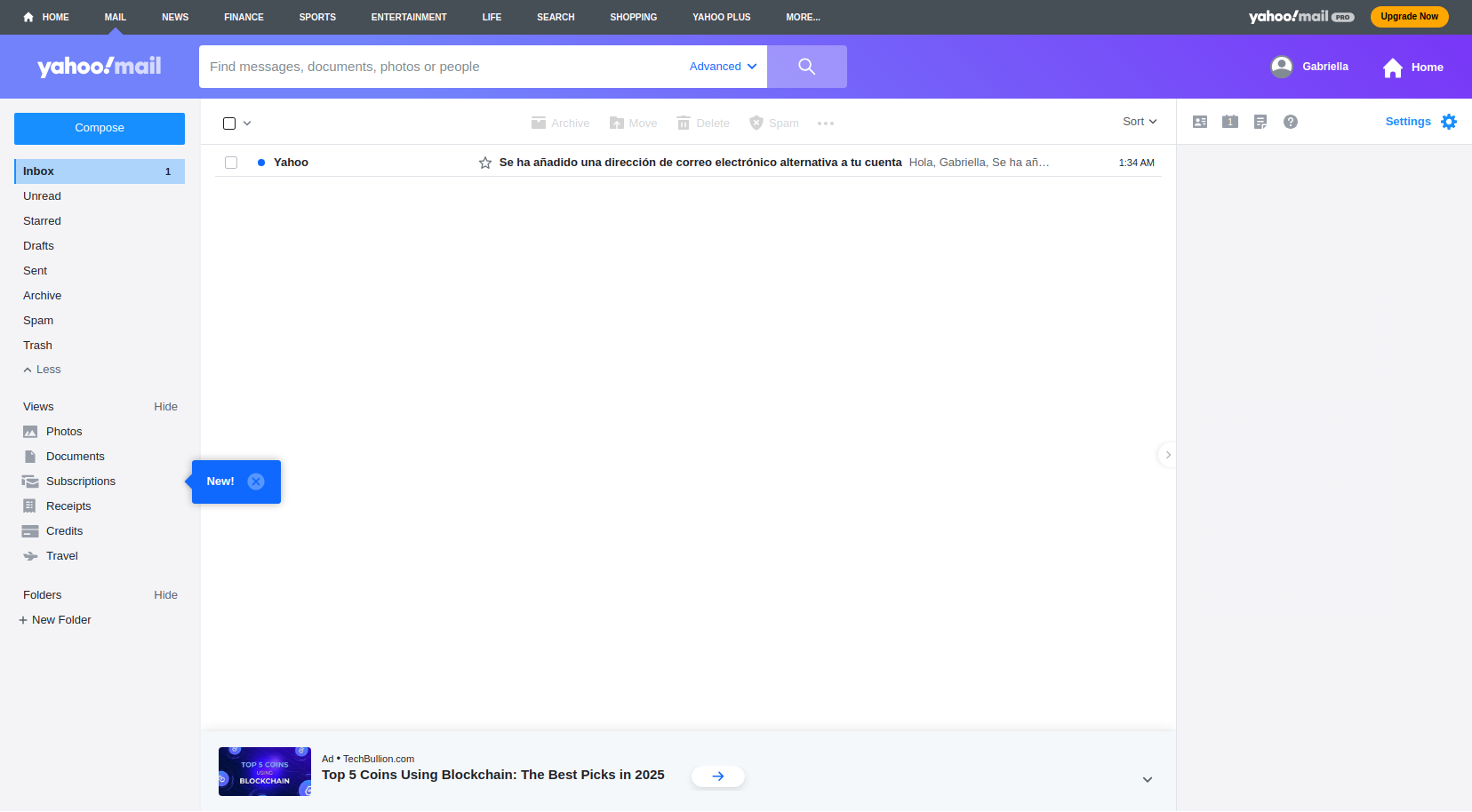Click the magnifier search button
1472x812 pixels.
coord(806,67)
